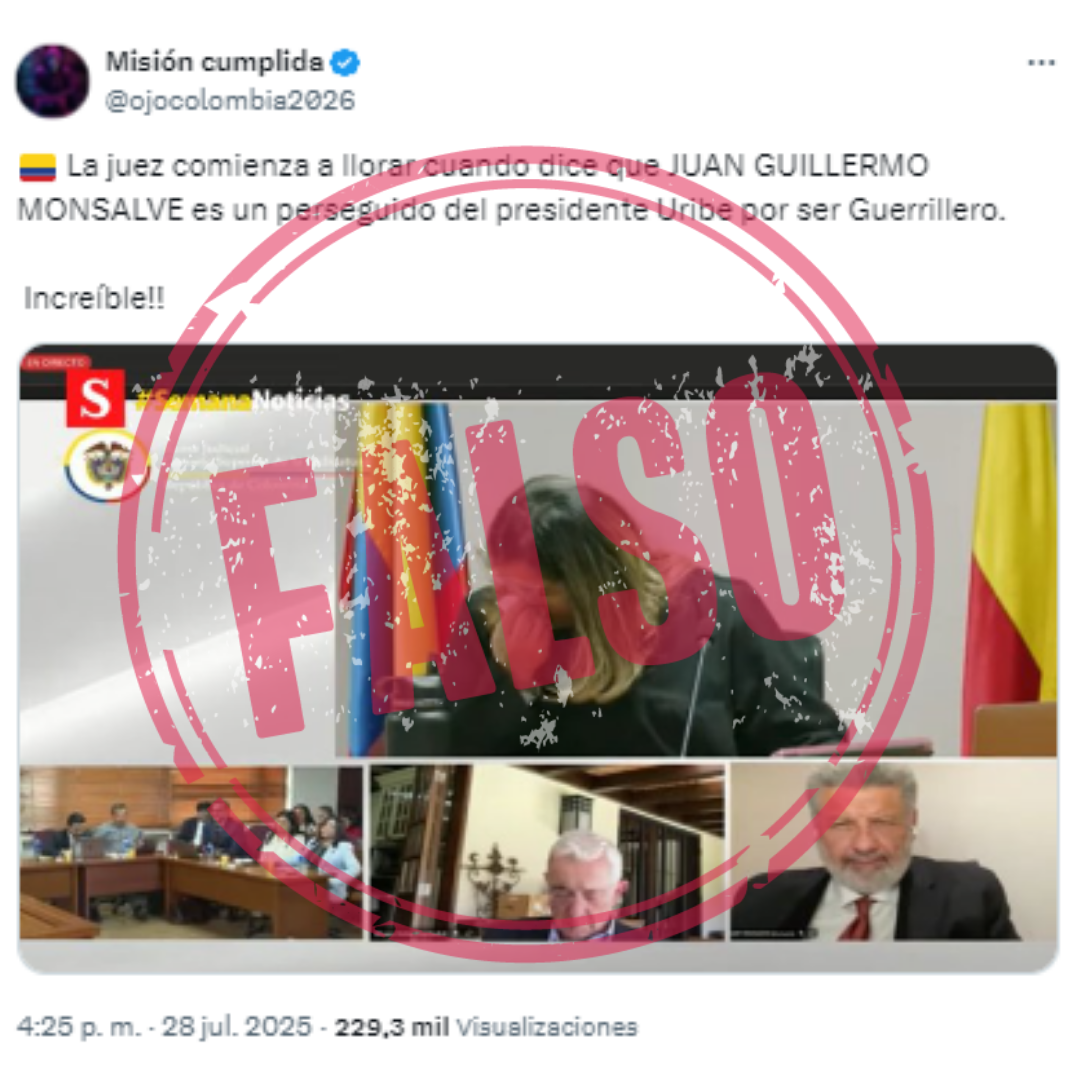Click the tweet text mentioning JUAN GUILLERMO MONSALVE

tap(511, 188)
